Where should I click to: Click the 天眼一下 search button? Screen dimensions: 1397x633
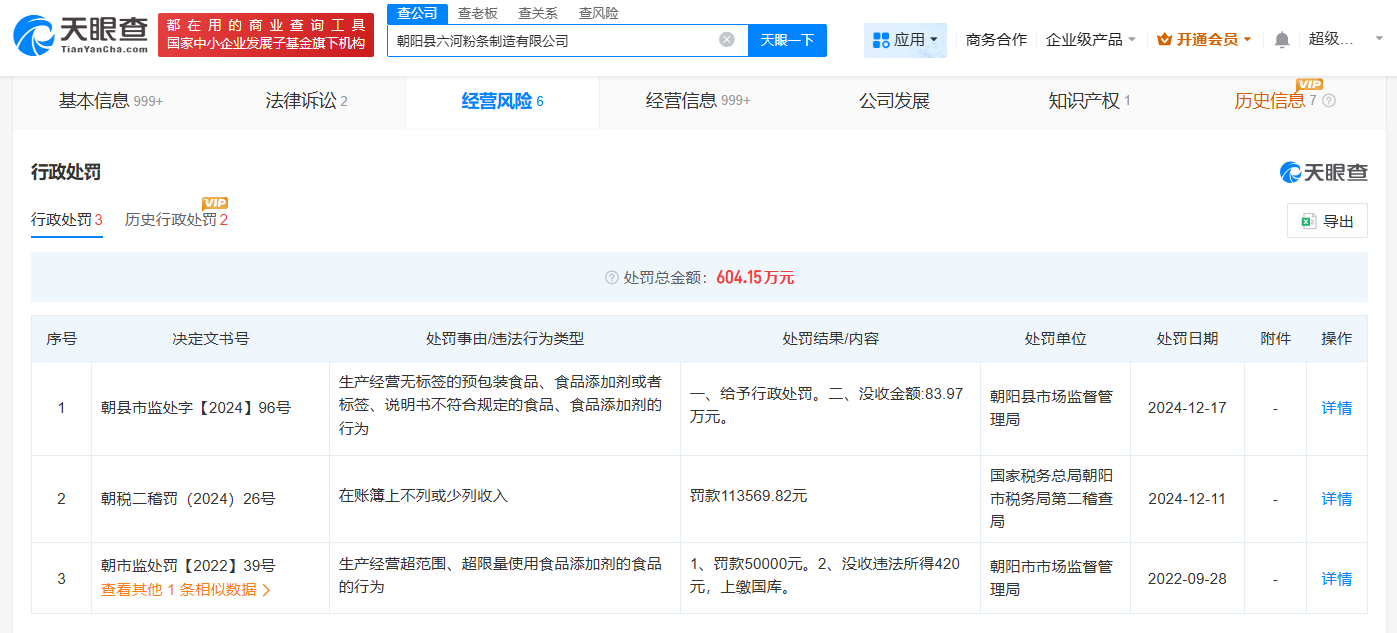[x=786, y=40]
